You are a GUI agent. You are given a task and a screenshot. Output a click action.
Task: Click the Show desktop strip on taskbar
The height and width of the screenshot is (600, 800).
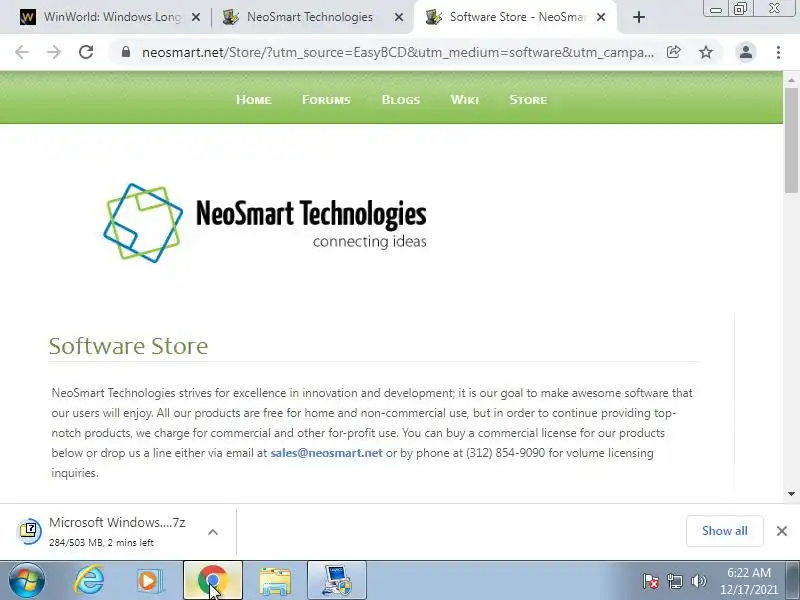[792, 581]
